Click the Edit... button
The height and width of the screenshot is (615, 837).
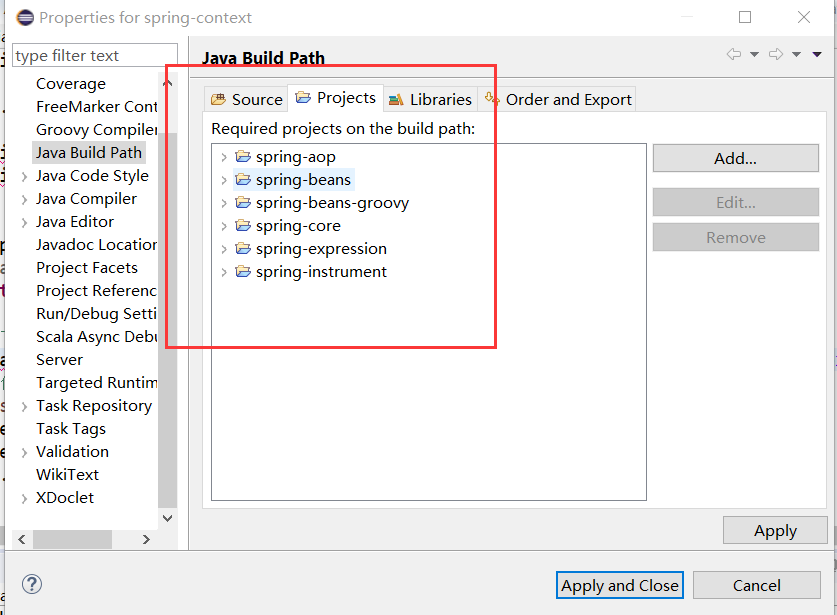[736, 202]
